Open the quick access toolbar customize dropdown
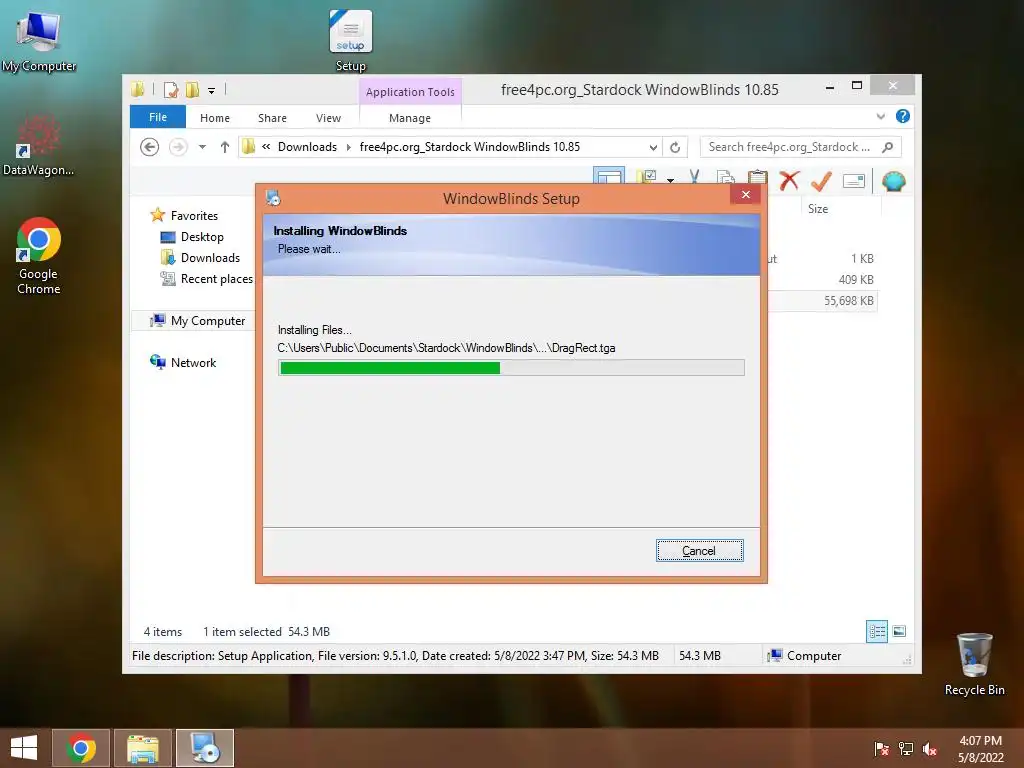The height and width of the screenshot is (768, 1024). pos(212,91)
